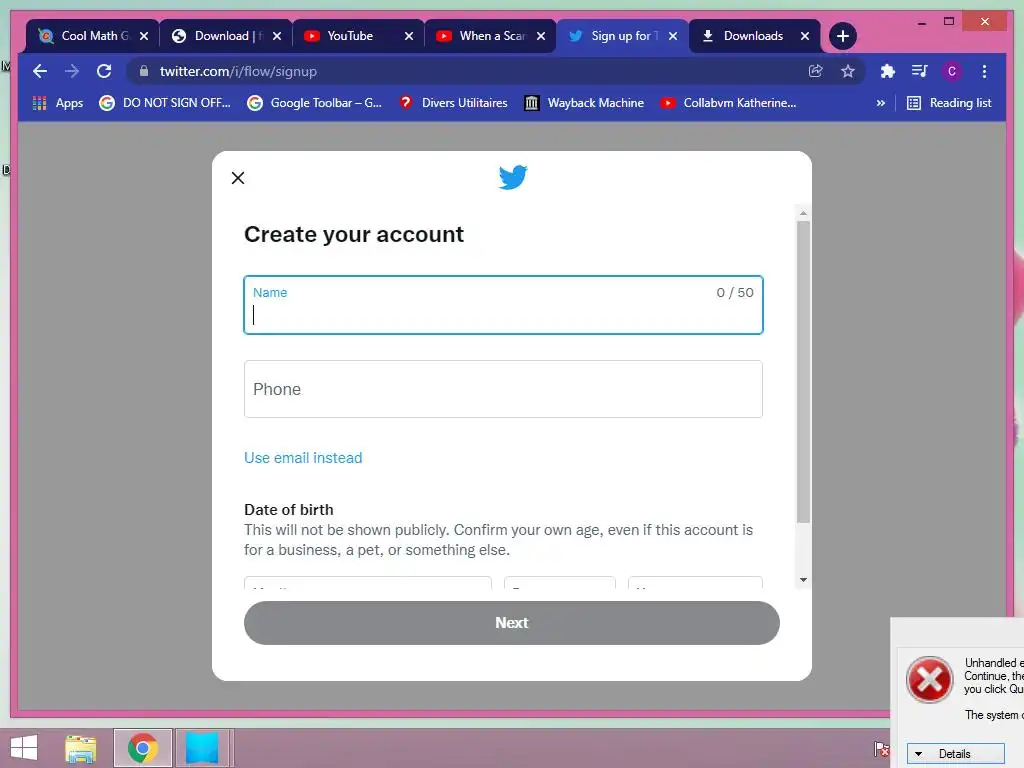
Task: Switch to Cool Math Games tab
Action: click(93, 36)
